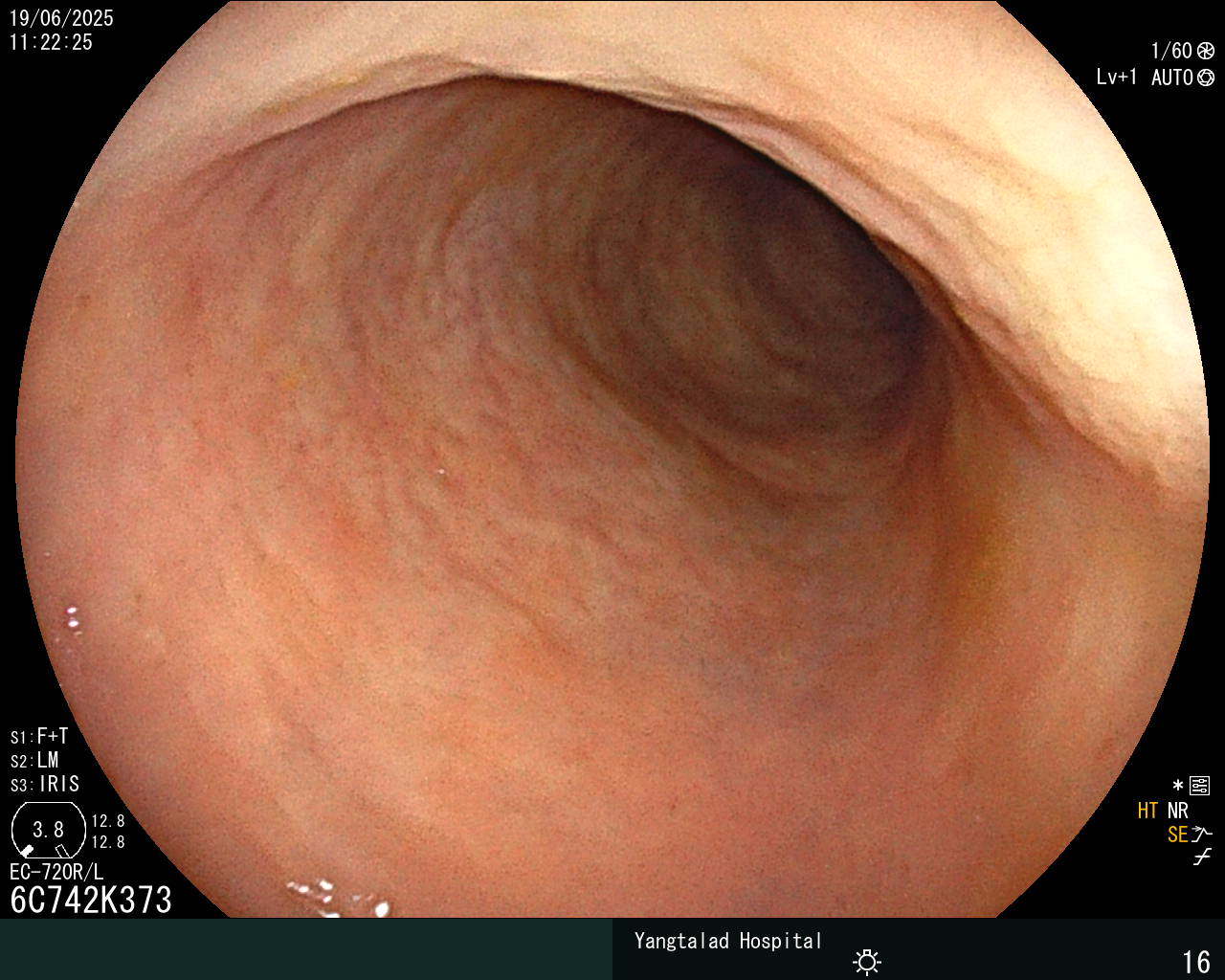Click the shutter speed fan icon
This screenshot has height=980, width=1225.
[x=1206, y=51]
